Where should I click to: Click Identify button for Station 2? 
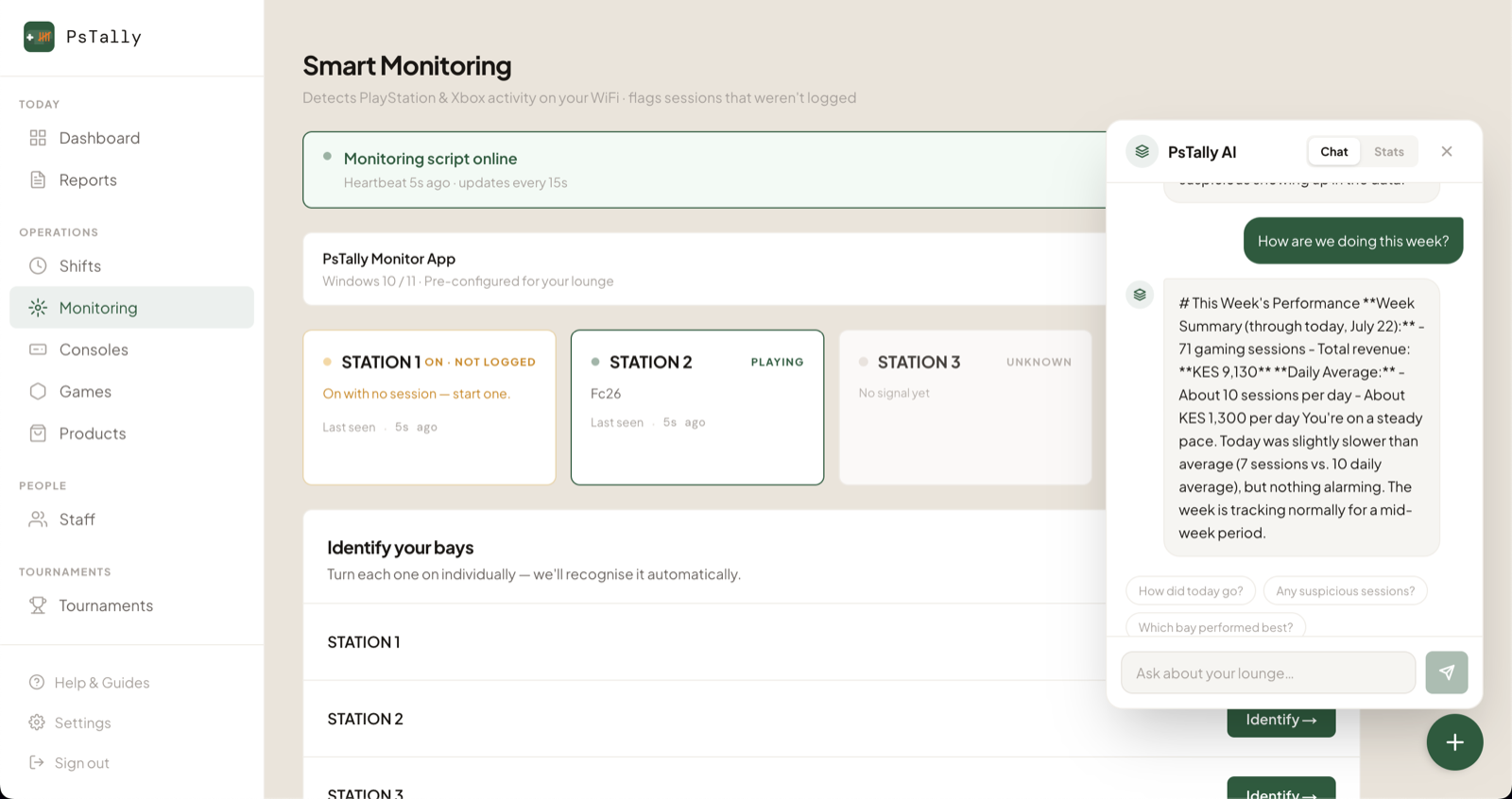click(1280, 722)
